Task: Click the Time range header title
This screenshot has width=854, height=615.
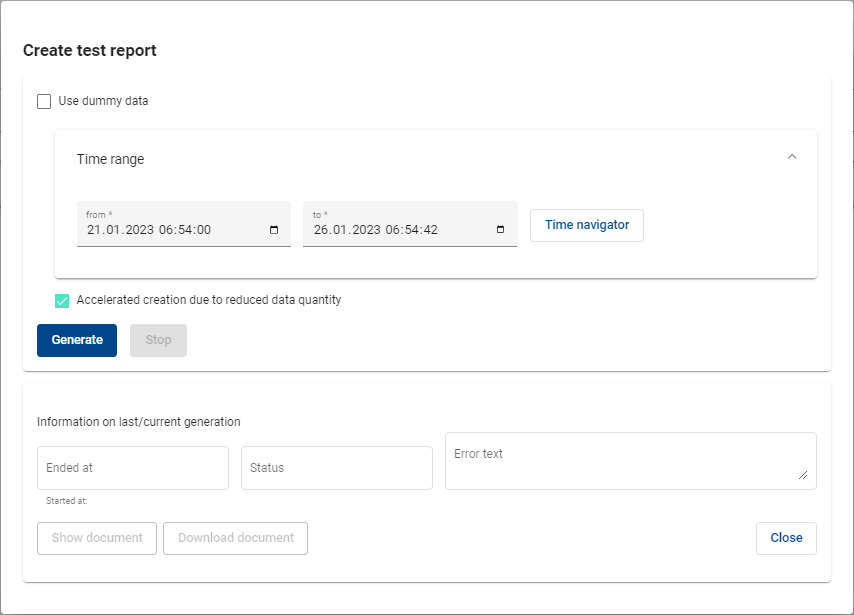Action: (111, 159)
